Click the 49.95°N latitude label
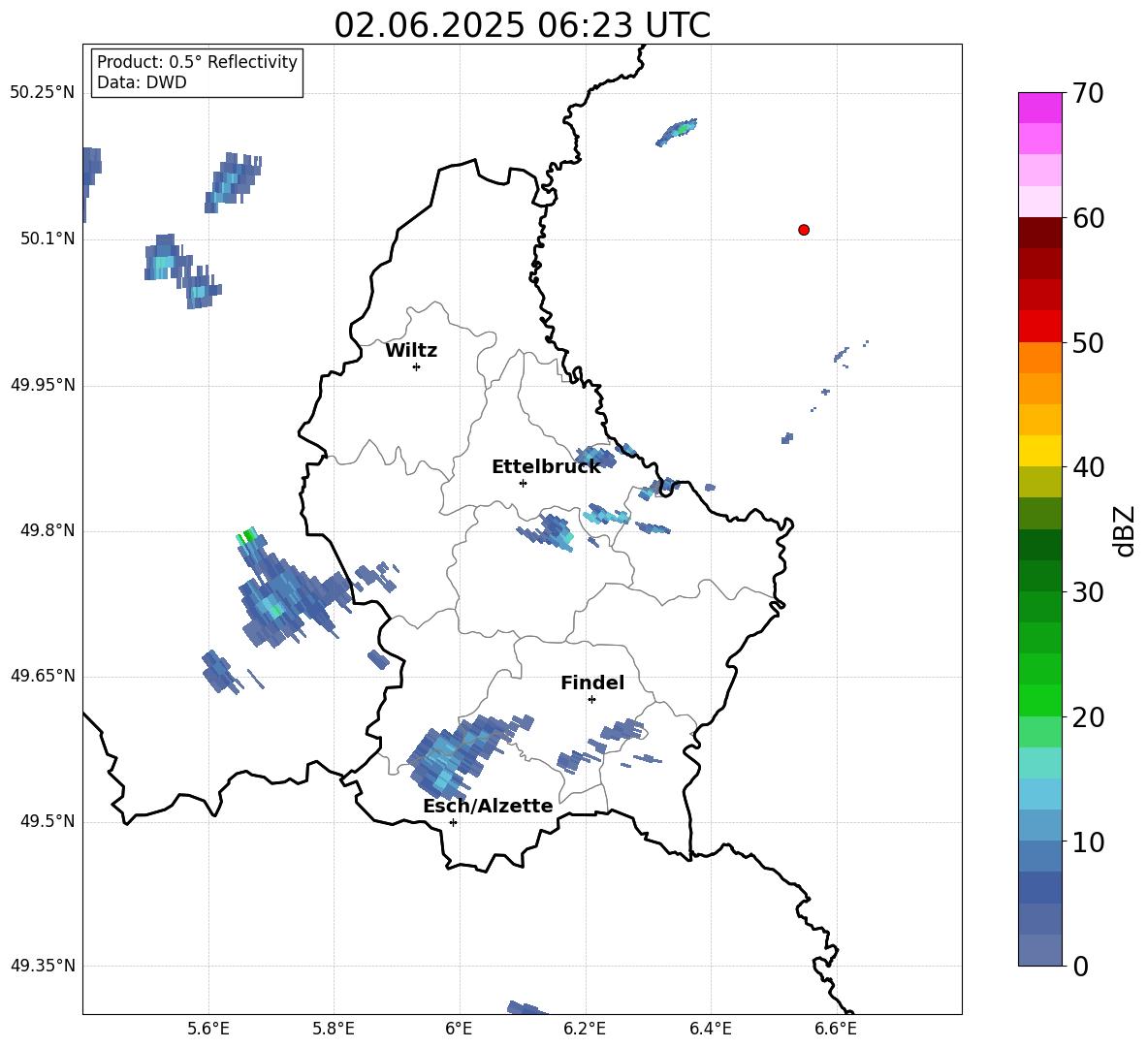Viewport: 1148px width, 1048px height. (42, 384)
